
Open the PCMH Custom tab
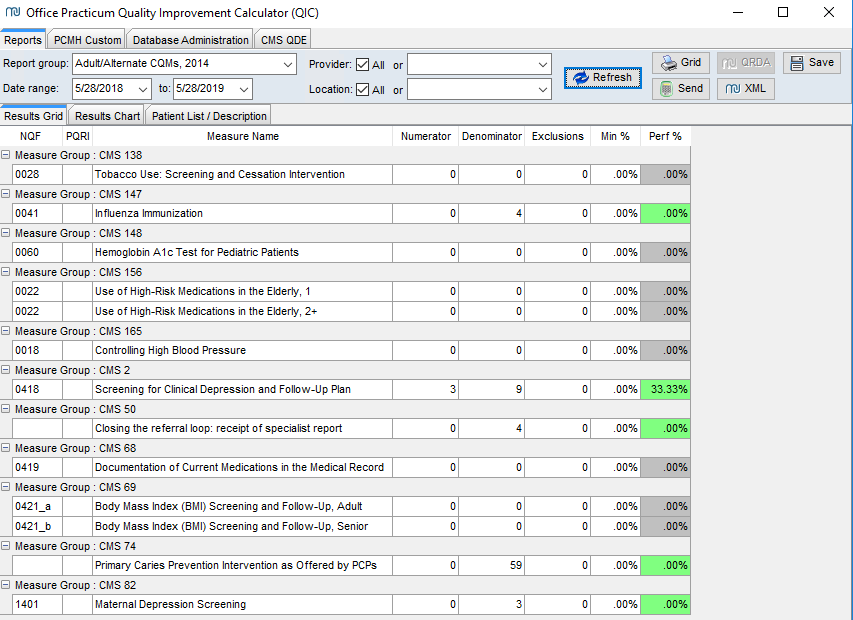tap(87, 40)
